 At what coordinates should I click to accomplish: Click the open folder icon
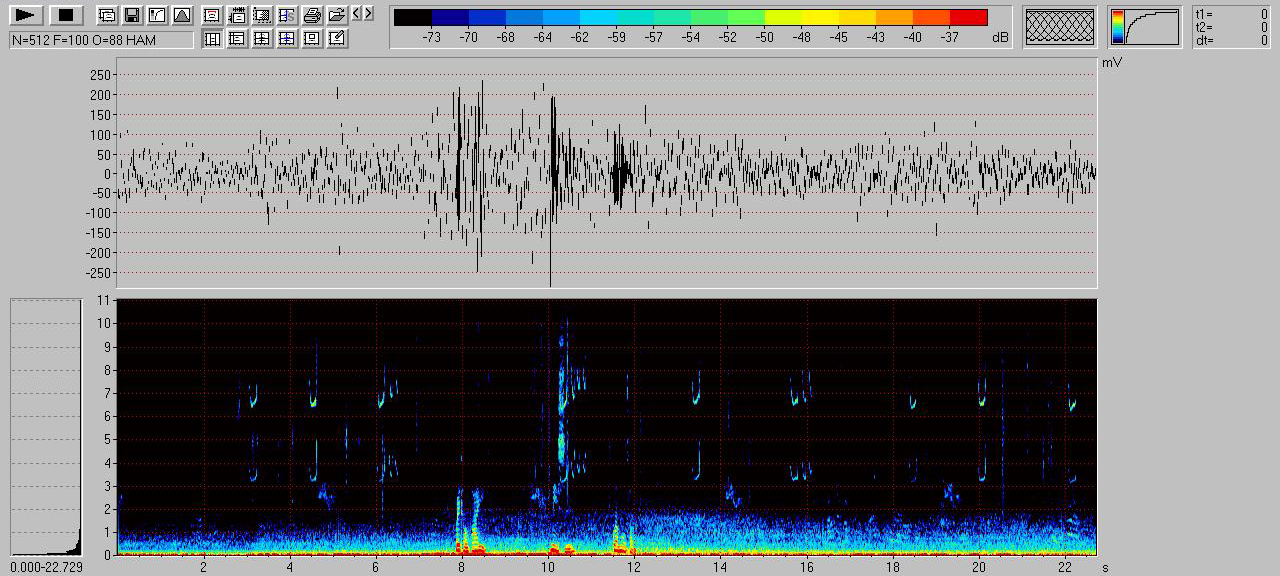337,15
